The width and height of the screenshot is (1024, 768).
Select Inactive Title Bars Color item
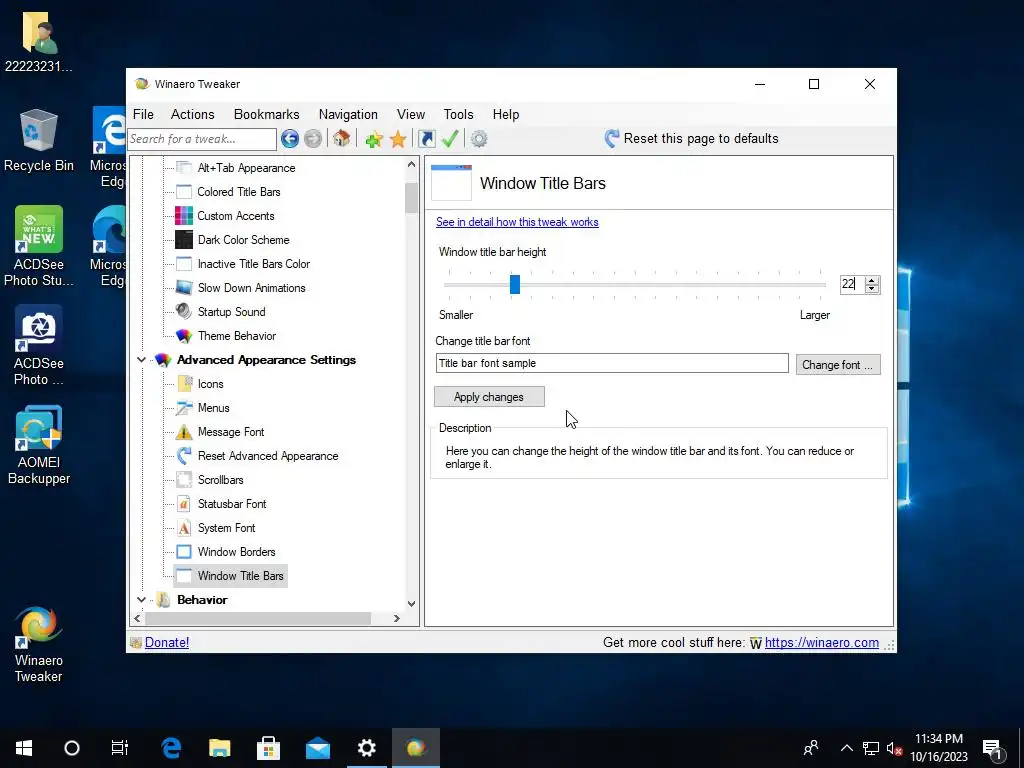253,264
